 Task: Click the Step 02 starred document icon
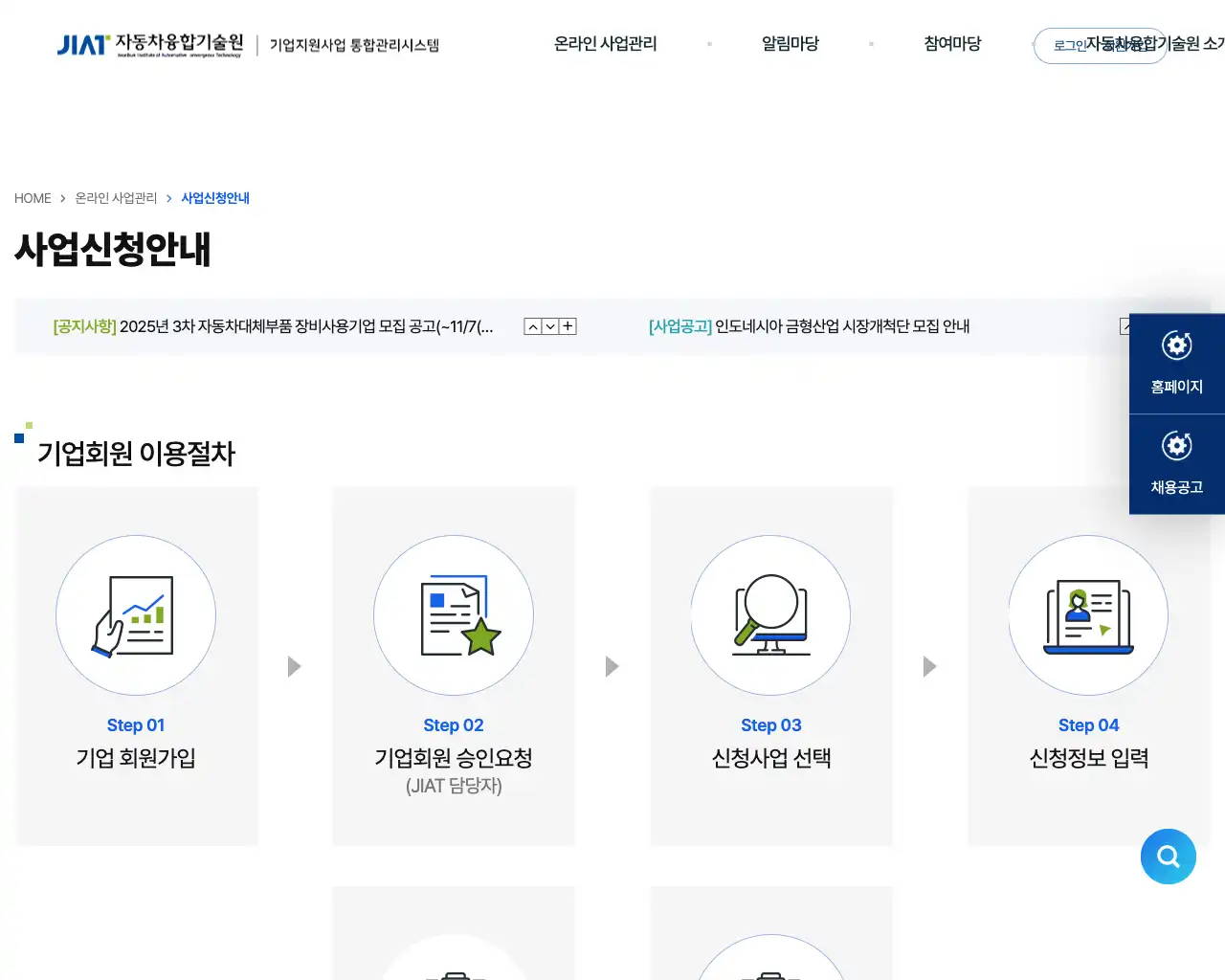(x=454, y=615)
